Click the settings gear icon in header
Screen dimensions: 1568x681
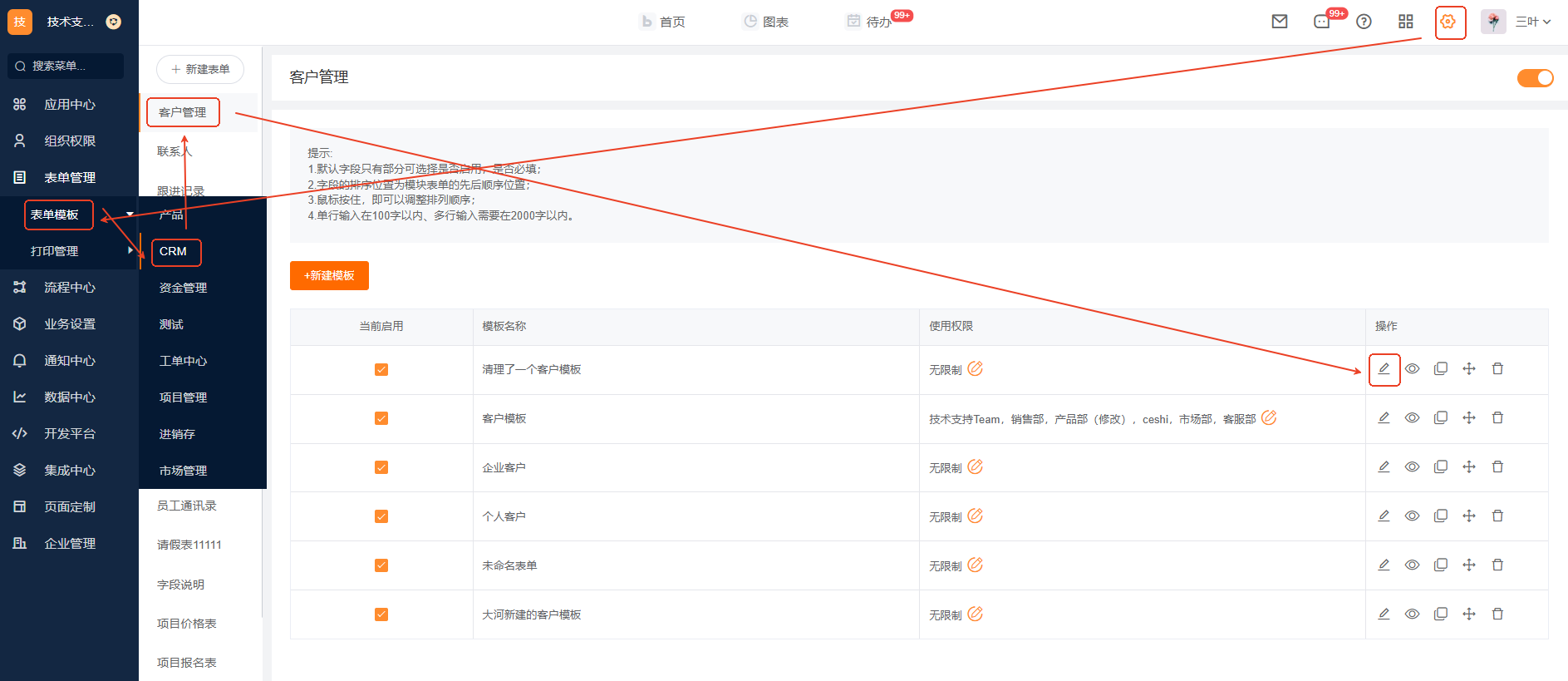(x=1448, y=22)
